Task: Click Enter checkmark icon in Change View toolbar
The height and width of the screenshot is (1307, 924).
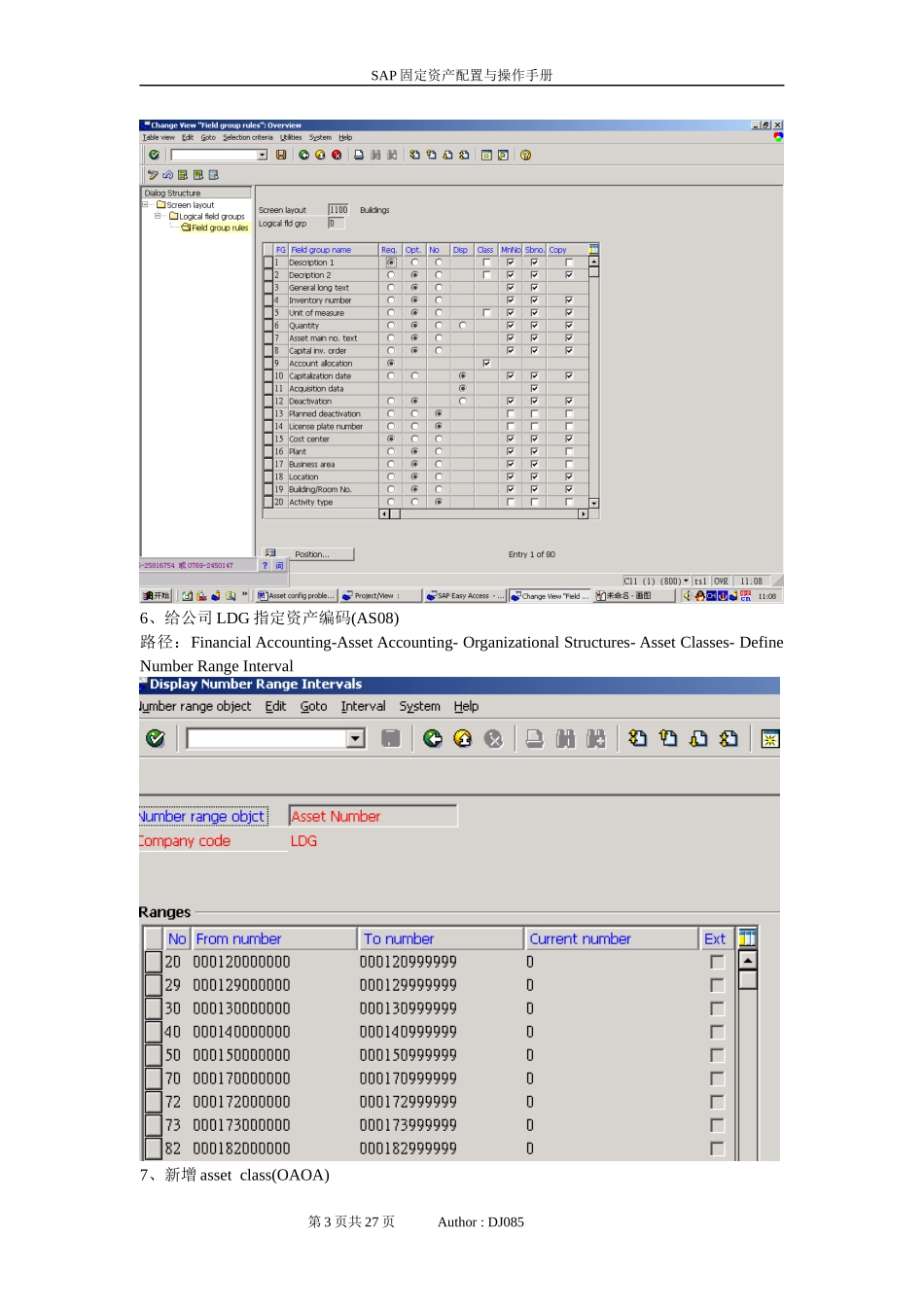Action: 154,155
